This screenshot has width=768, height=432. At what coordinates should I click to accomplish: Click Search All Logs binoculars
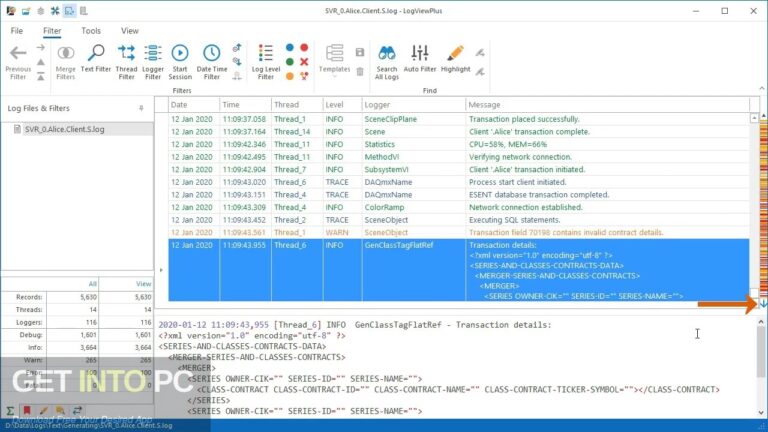point(386,62)
